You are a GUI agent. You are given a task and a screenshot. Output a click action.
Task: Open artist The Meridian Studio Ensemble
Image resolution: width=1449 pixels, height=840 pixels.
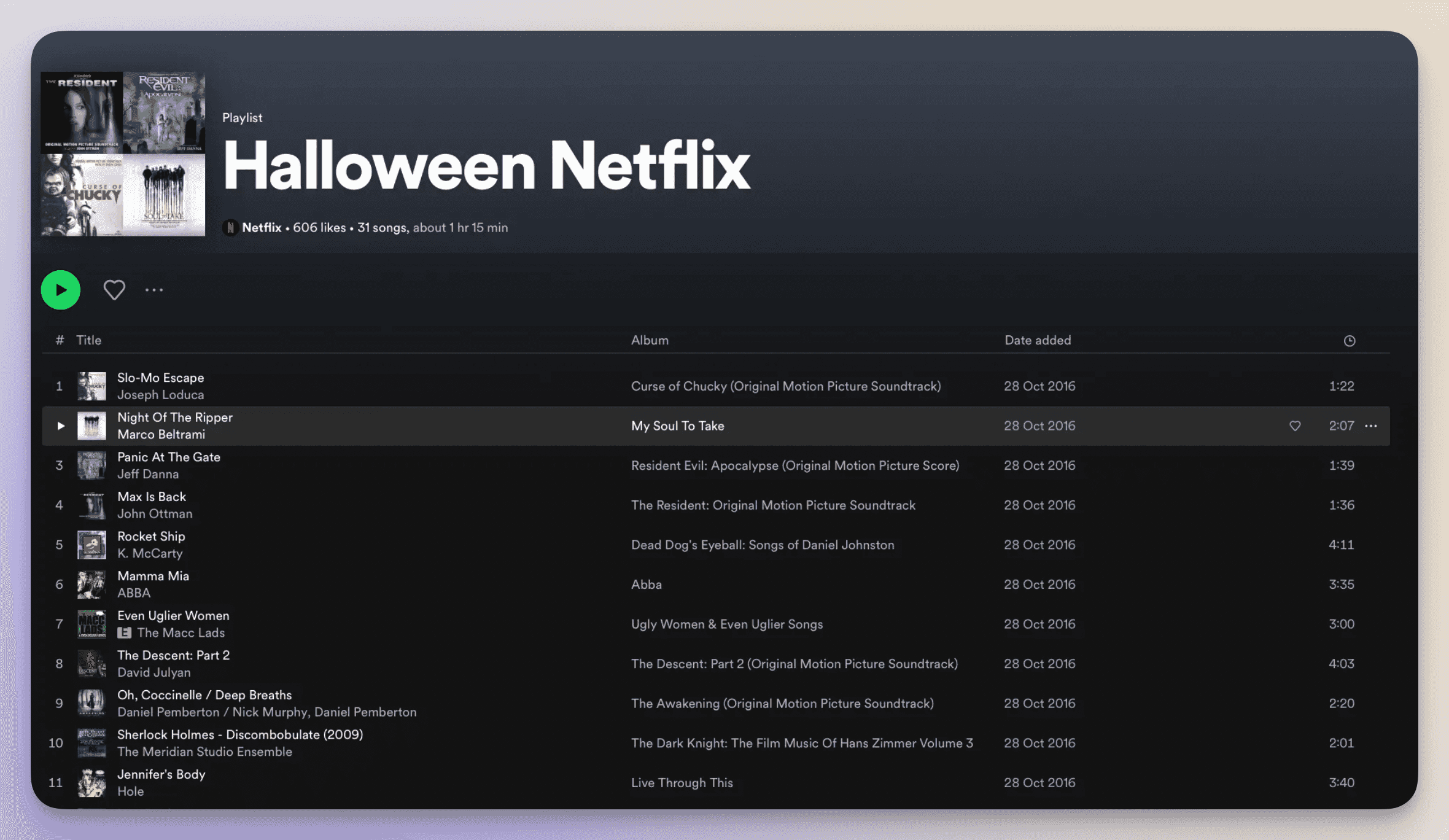click(204, 752)
